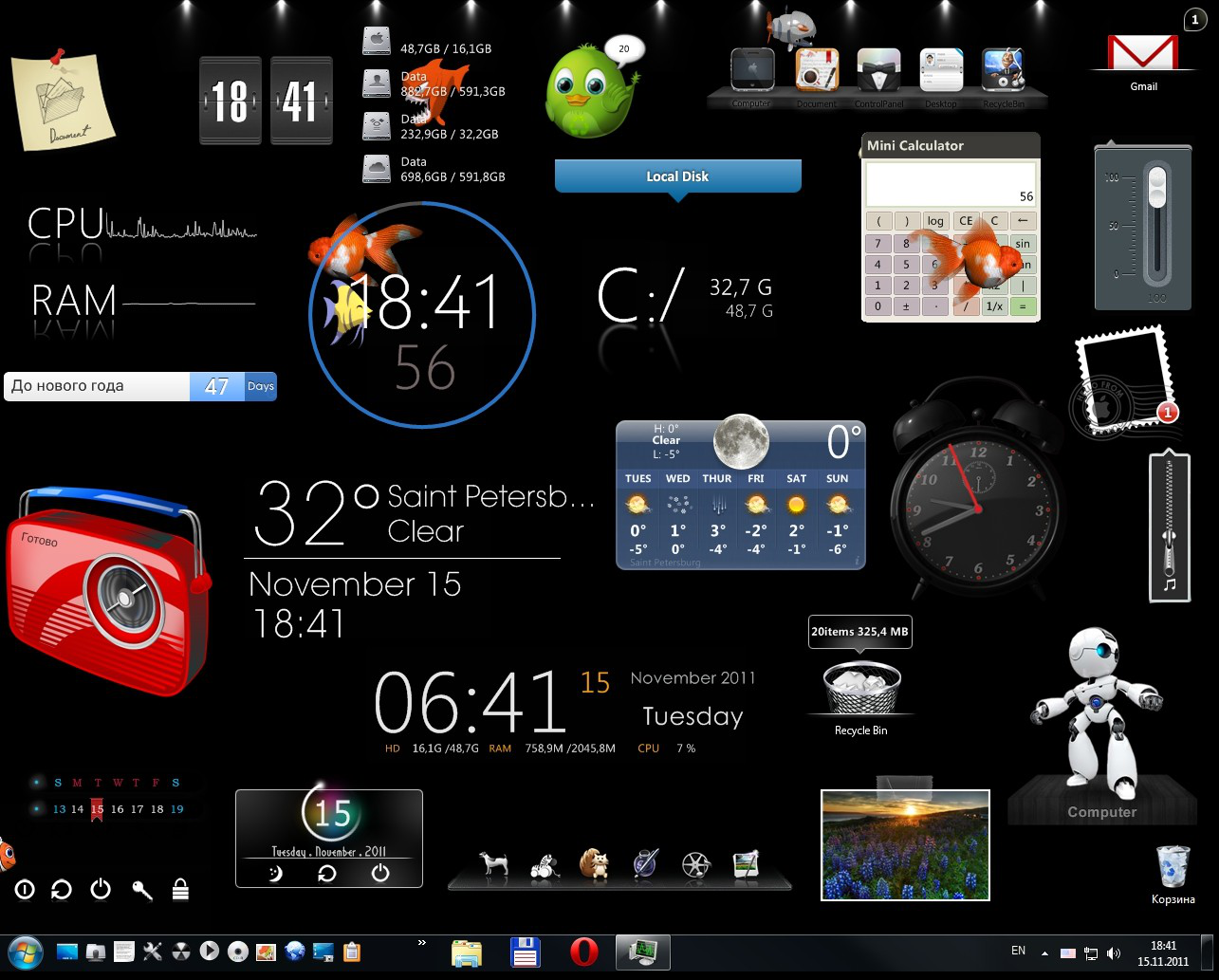
Task: Click the 20items 325,4 MB label
Action: pos(860,631)
